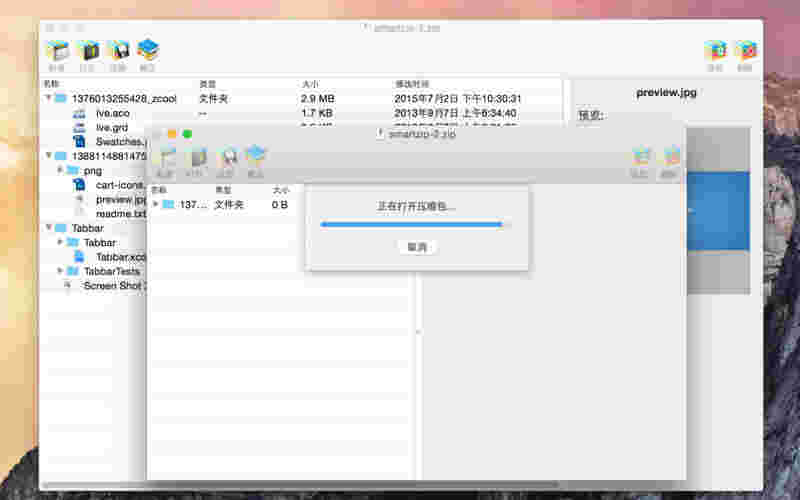Expand the TabbarTests folder
This screenshot has width=800, height=500.
coord(61,271)
